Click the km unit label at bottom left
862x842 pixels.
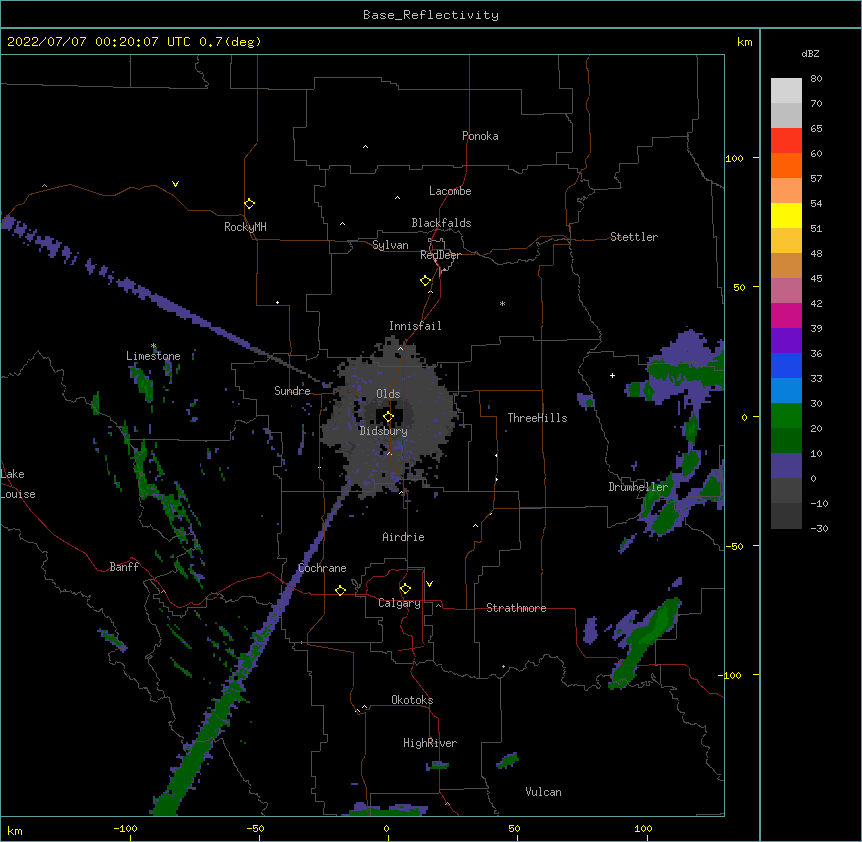(x=15, y=831)
